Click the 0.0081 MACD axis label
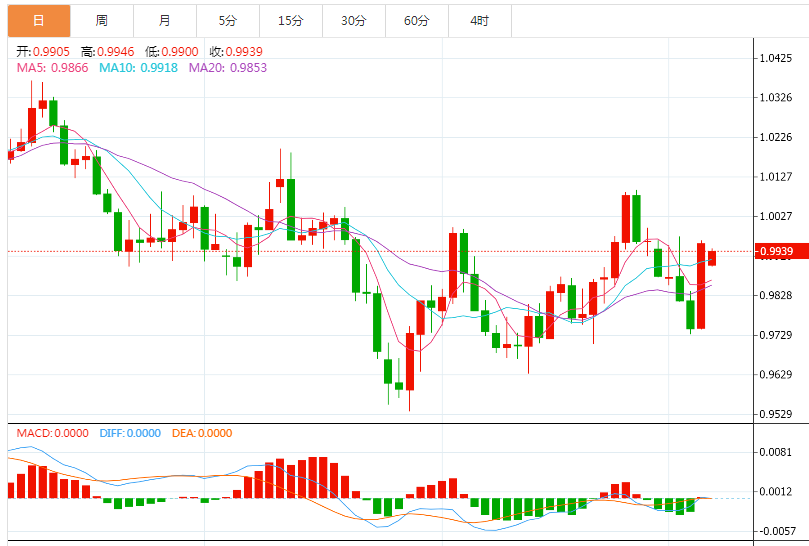The image size is (809, 546). coord(775,452)
